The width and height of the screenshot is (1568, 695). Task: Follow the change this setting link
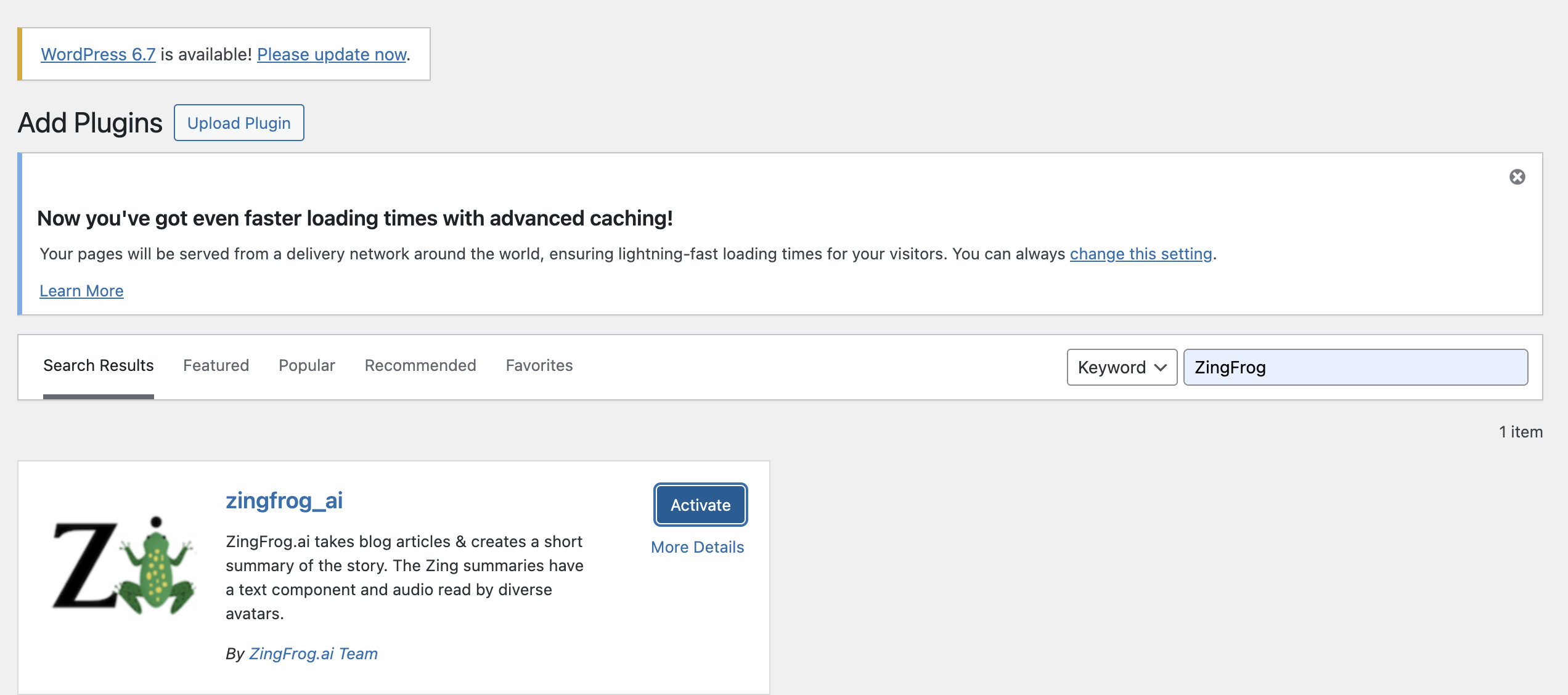point(1141,254)
